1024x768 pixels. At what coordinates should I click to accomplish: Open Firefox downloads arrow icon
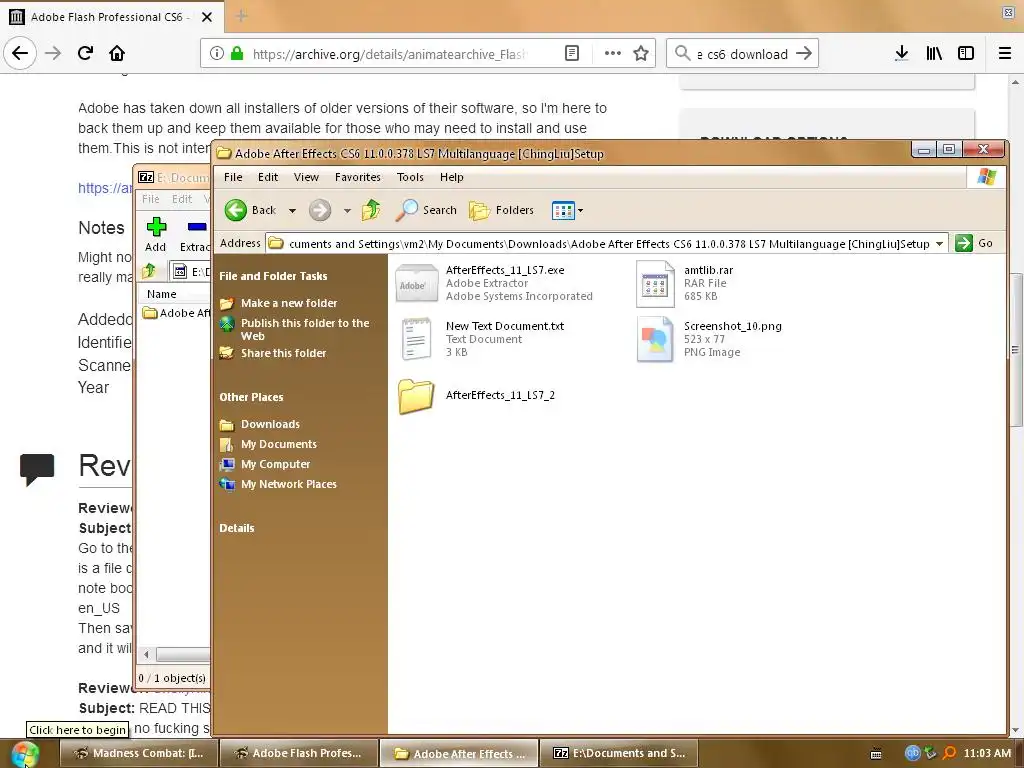pyautogui.click(x=902, y=54)
